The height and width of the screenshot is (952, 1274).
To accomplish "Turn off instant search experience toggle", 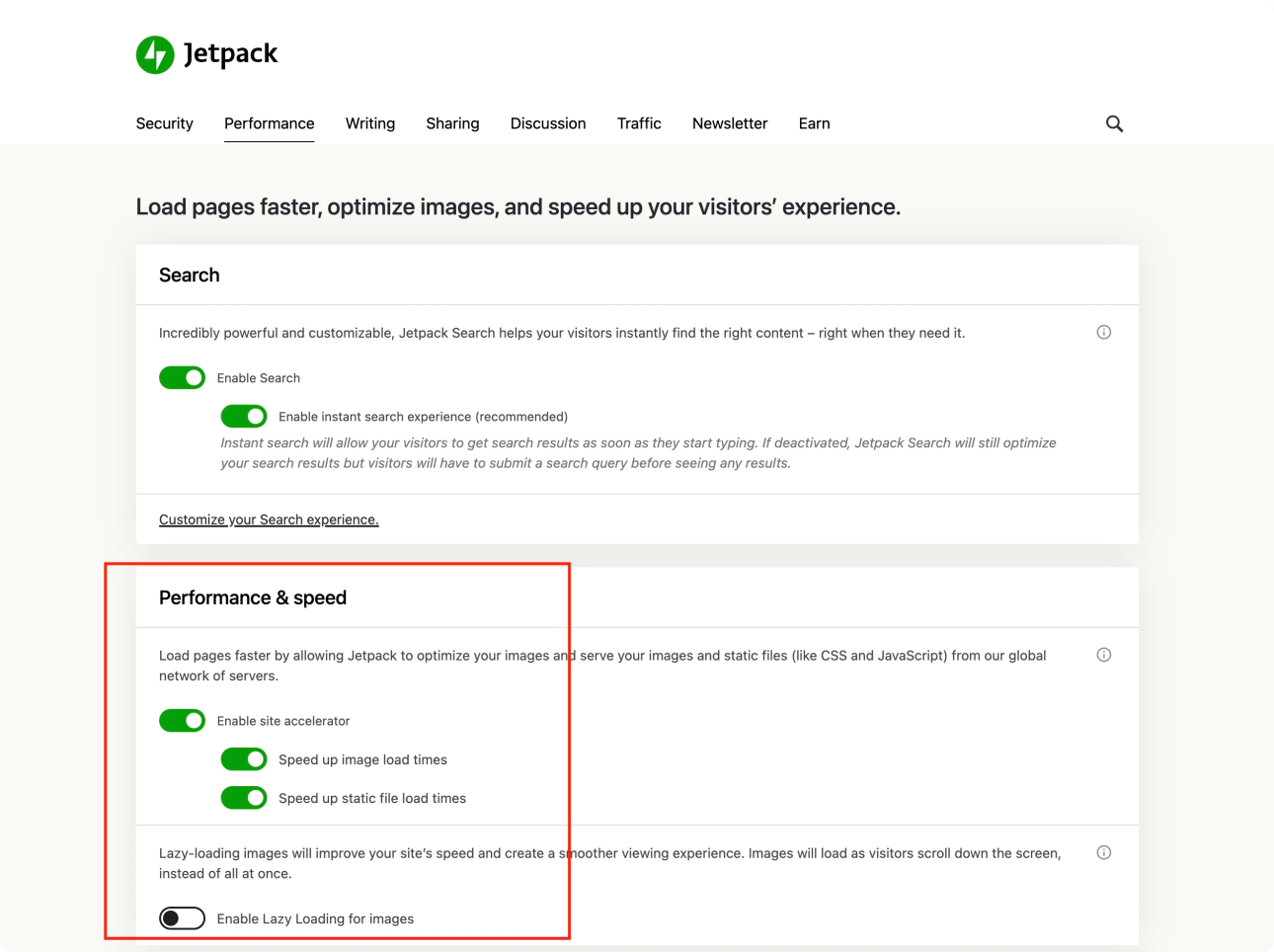I will [x=244, y=417].
